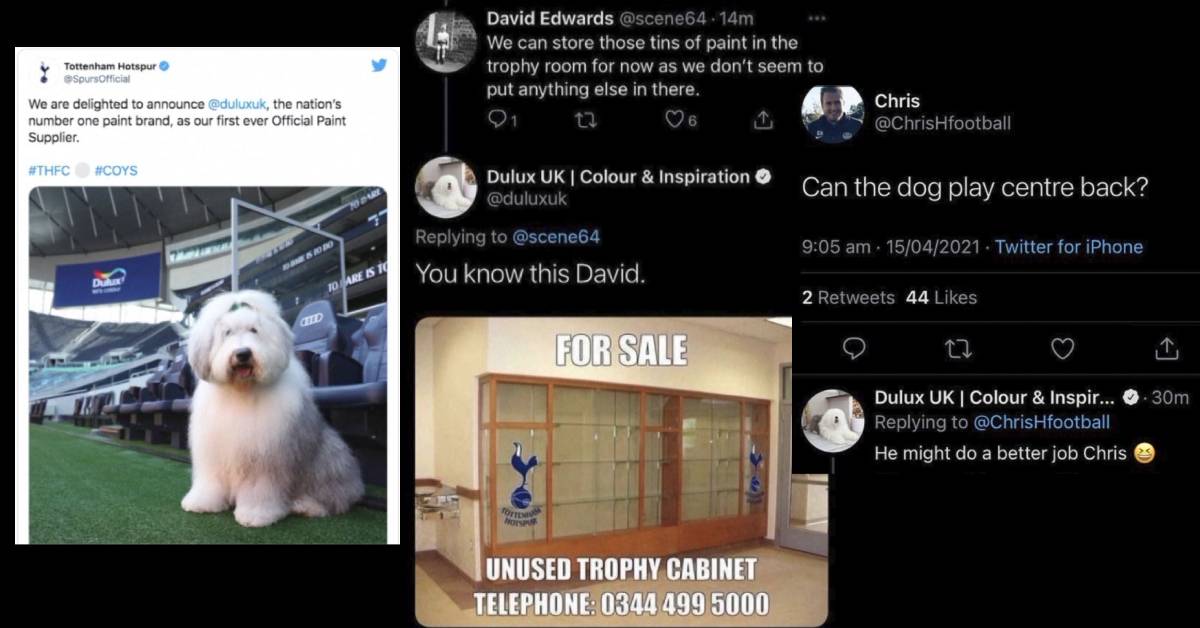Screen dimensions: 1200x628
Task: Click the reply icon under David Edwards' tweet
Action: tap(497, 120)
